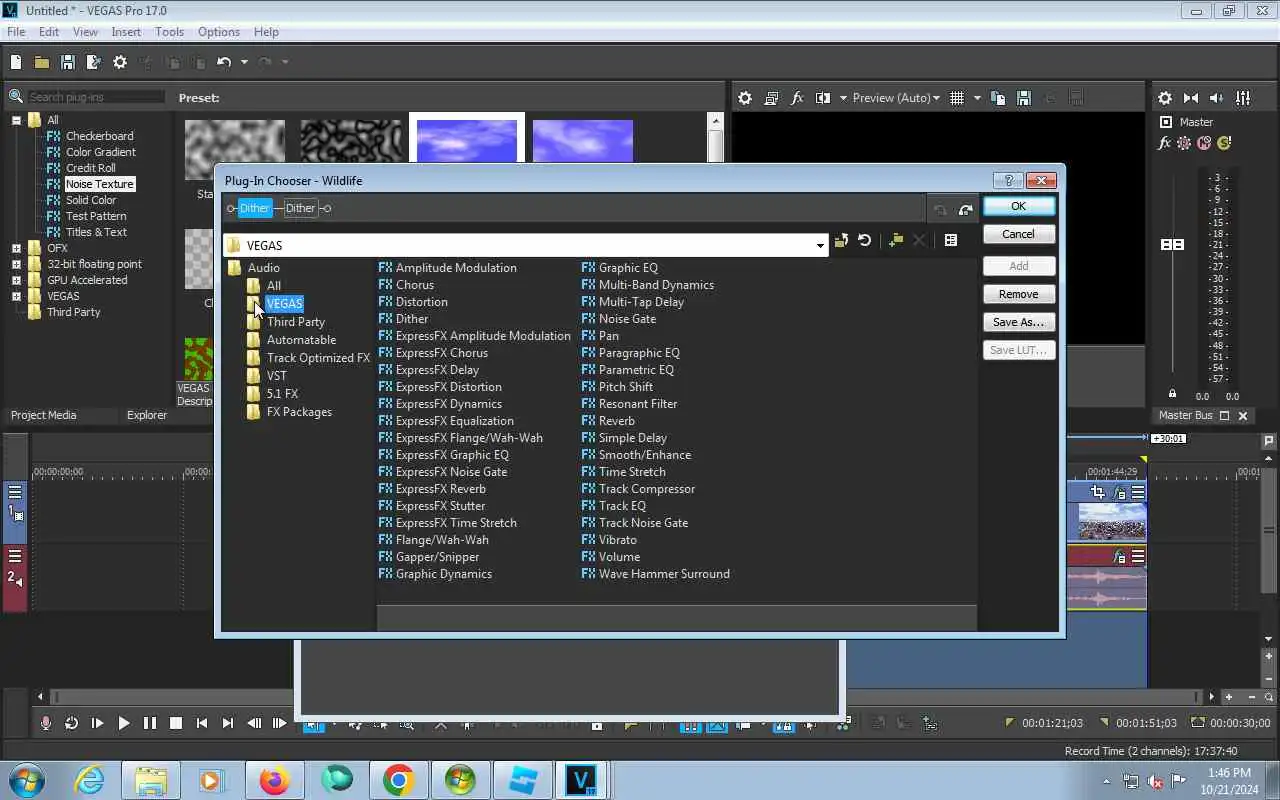Toggle Loop Playback in transport bar
This screenshot has height=800, width=1280.
72,723
